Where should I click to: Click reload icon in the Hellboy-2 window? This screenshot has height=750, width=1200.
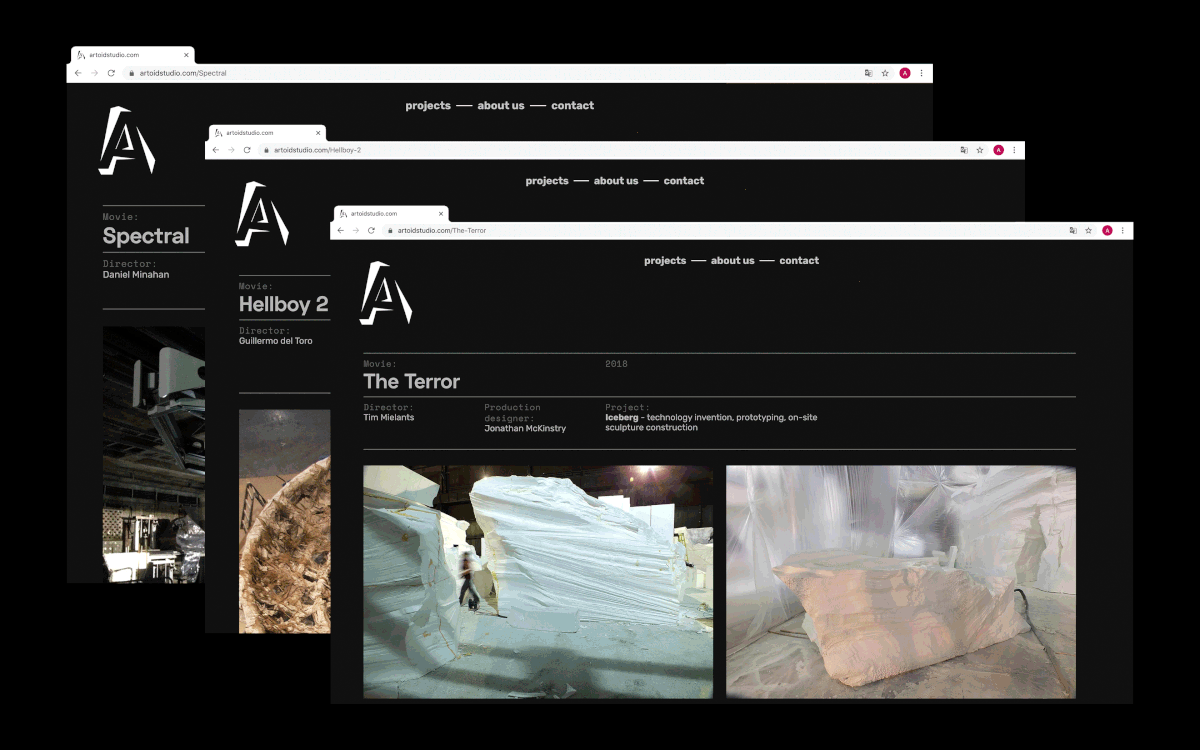(x=248, y=150)
